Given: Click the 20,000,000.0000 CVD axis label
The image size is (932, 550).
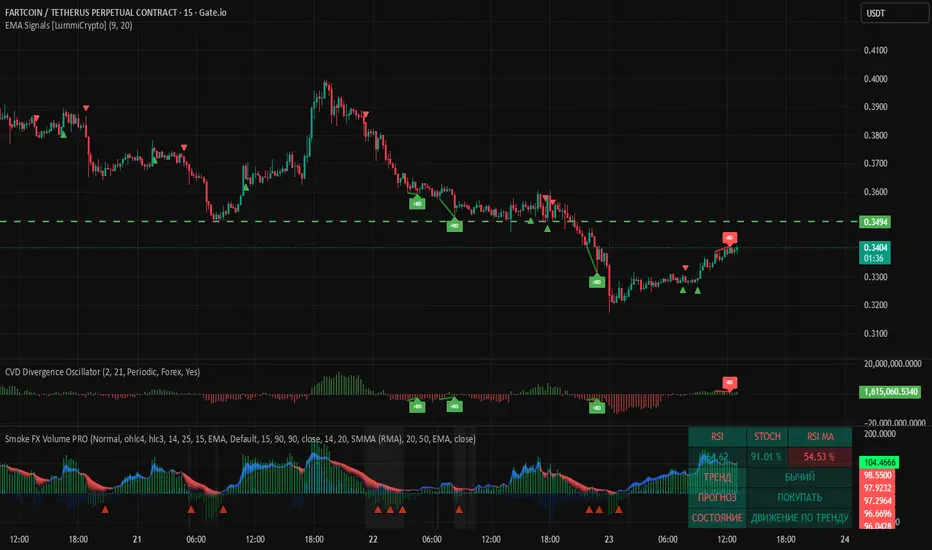Looking at the screenshot, I should coord(892,364).
